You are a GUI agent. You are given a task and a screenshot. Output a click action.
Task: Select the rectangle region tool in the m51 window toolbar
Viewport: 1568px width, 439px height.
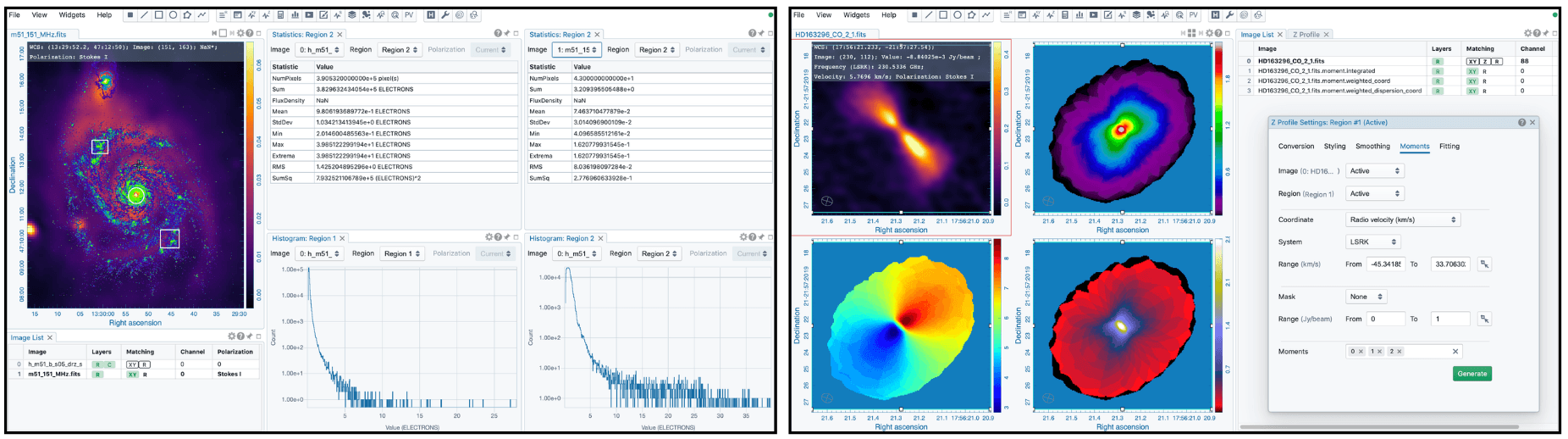pos(158,14)
